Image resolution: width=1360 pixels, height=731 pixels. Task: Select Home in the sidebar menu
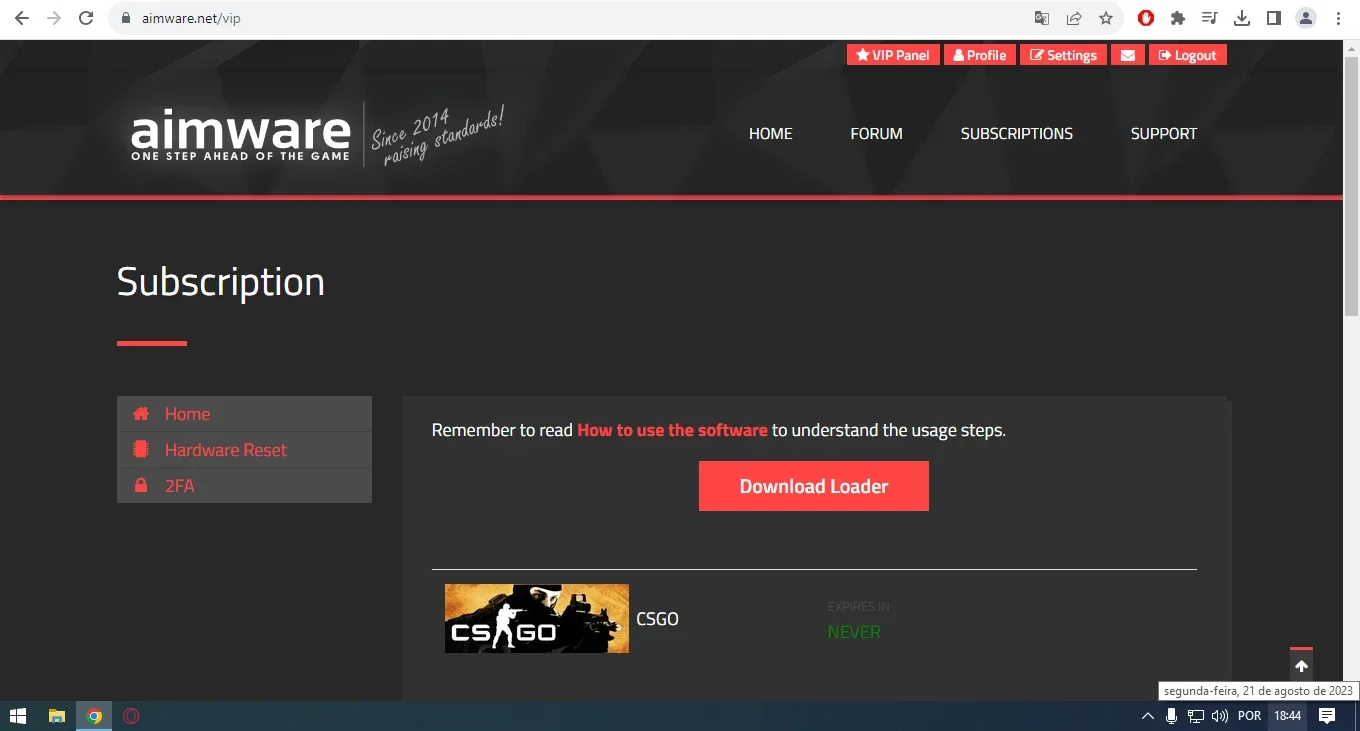click(x=244, y=414)
